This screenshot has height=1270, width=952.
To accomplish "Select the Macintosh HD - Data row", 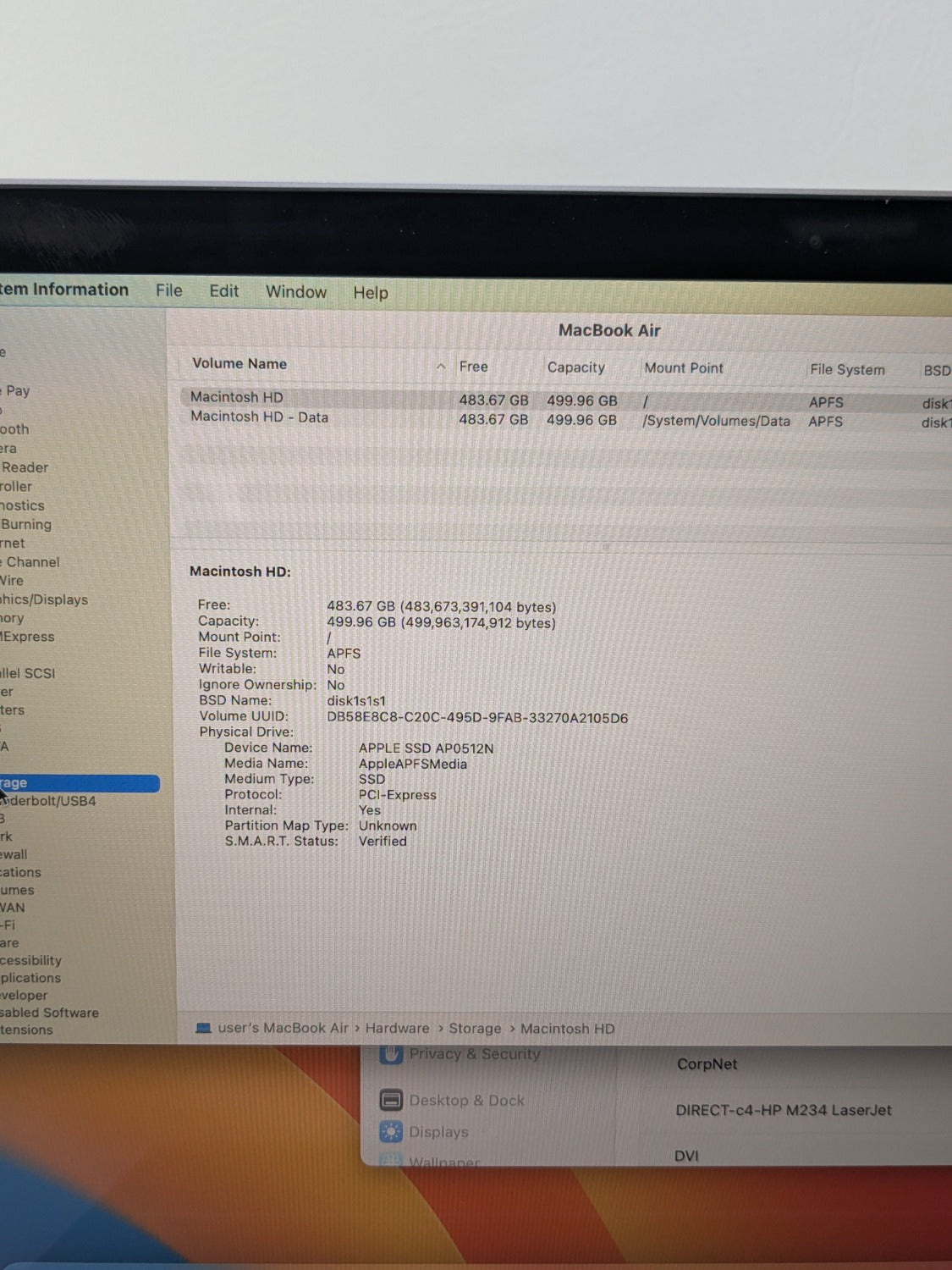I will [565, 419].
